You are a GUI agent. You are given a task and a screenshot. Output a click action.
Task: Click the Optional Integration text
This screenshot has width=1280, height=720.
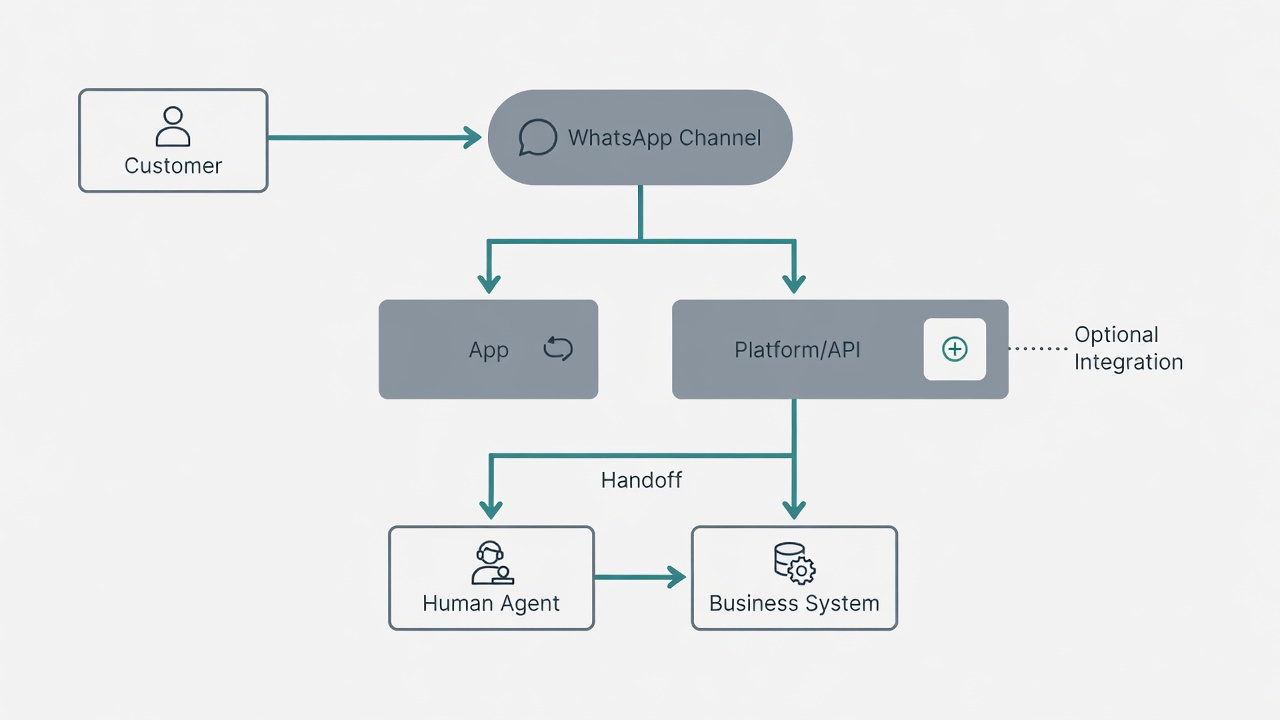1129,348
